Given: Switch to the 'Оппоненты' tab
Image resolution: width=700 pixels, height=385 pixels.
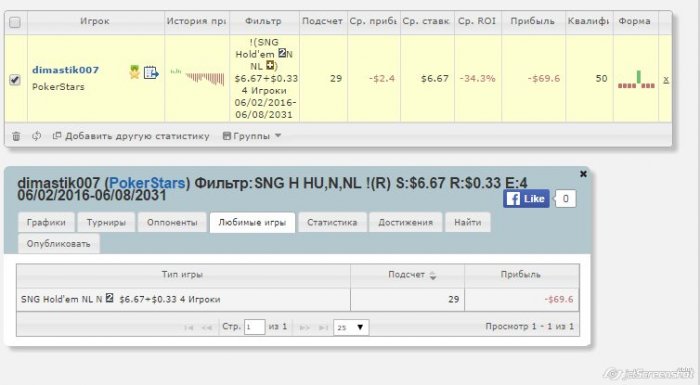Looking at the screenshot, I should coord(172,222).
